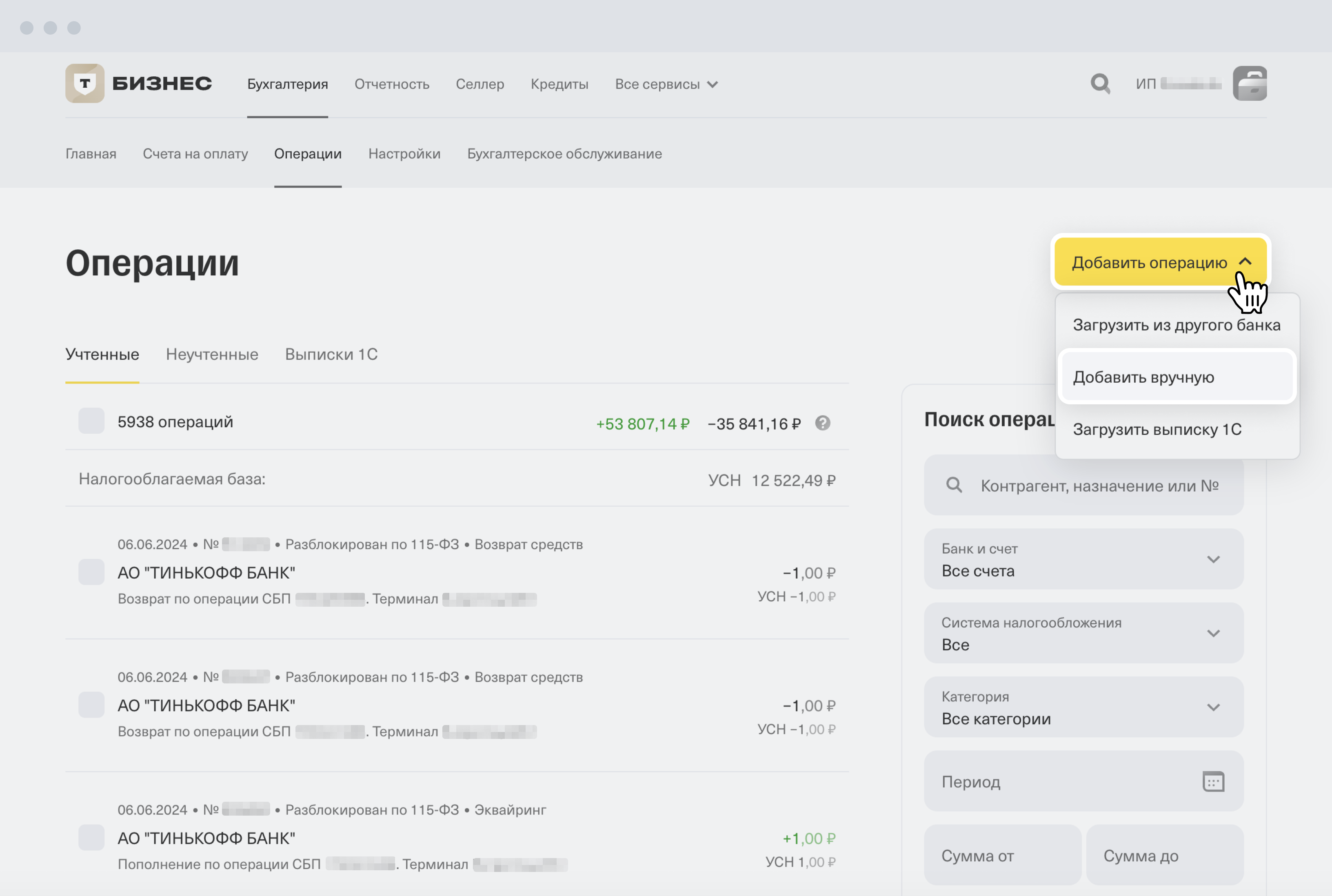Click the magnifier icon in search field
Viewport: 1332px width, 896px height.
(x=954, y=485)
